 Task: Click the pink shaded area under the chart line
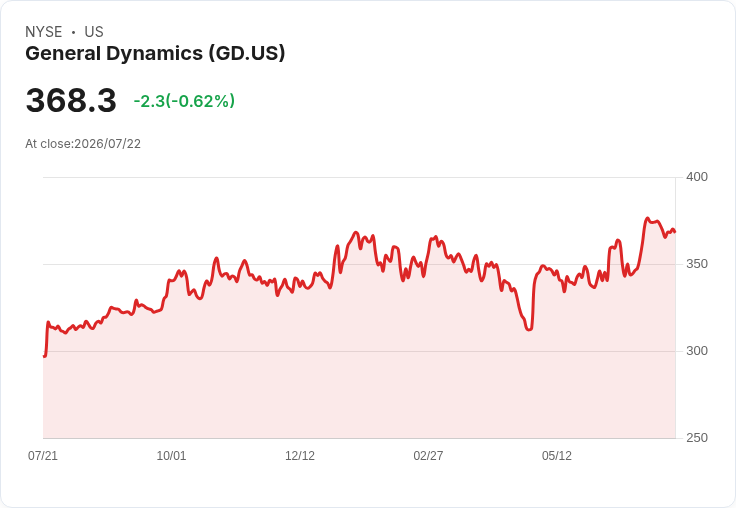click(x=359, y=366)
